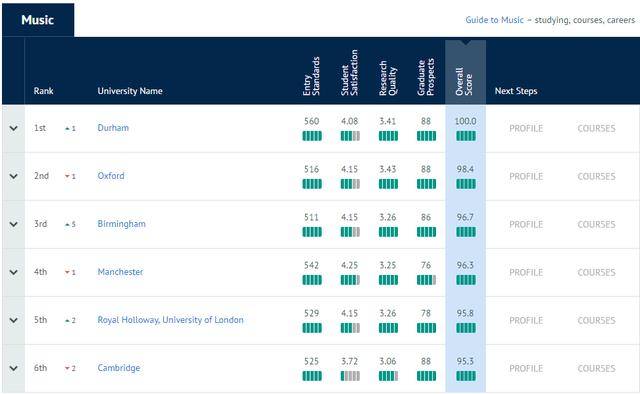Image resolution: width=640 pixels, height=394 pixels.
Task: Select Oxford's research quality value 3.43
Action: 388,169
